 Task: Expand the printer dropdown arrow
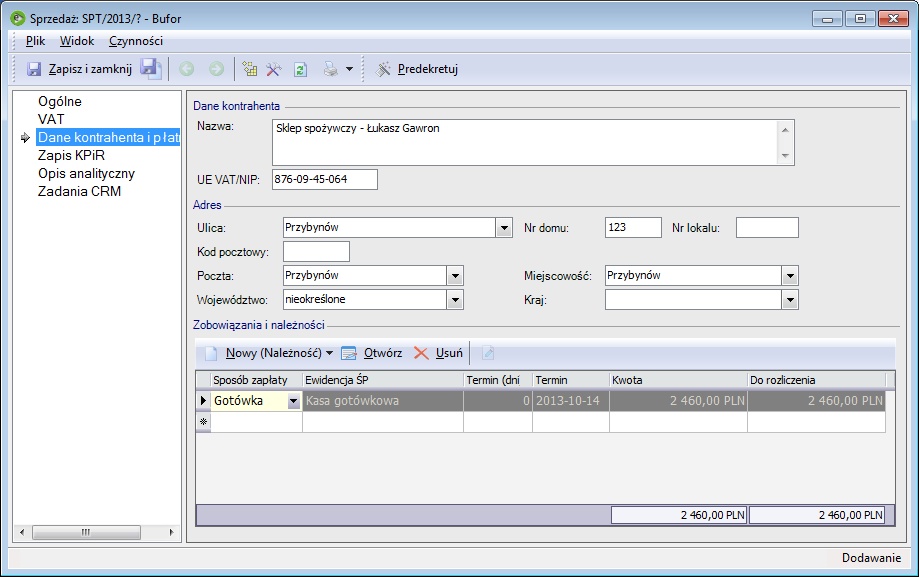pyautogui.click(x=349, y=69)
